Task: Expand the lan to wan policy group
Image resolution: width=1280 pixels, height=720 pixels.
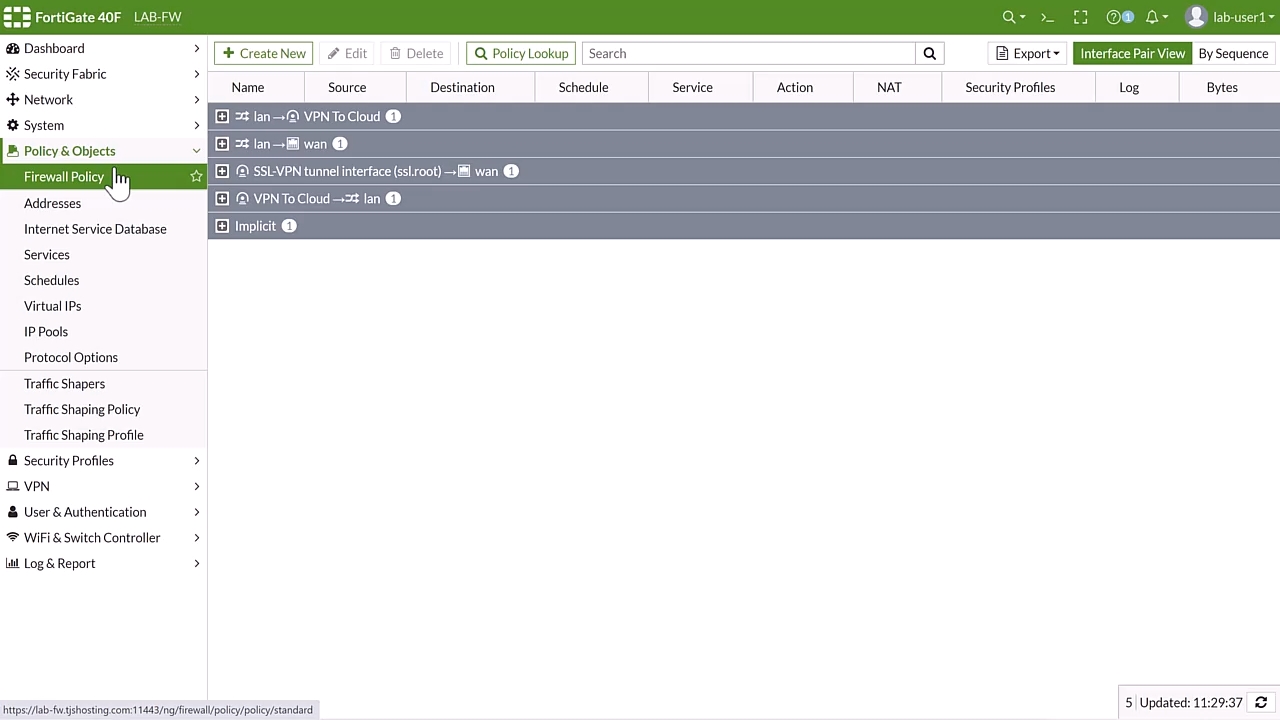Action: pyautogui.click(x=222, y=144)
